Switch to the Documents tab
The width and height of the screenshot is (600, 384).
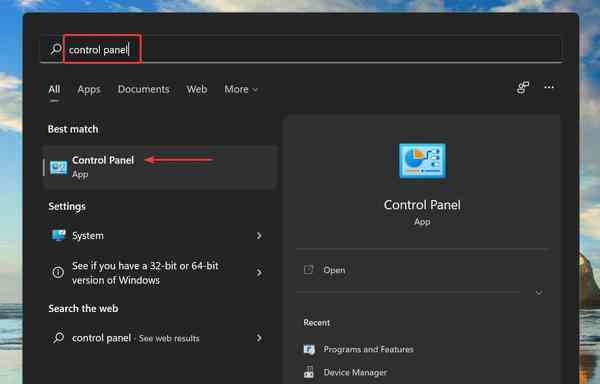click(x=143, y=89)
